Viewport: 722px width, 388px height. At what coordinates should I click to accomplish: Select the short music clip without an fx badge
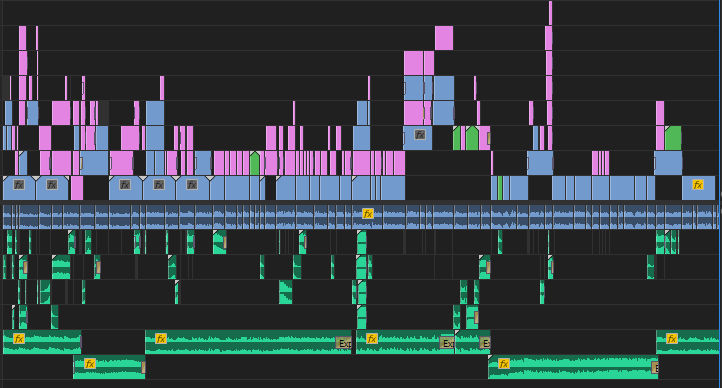[x=472, y=342]
